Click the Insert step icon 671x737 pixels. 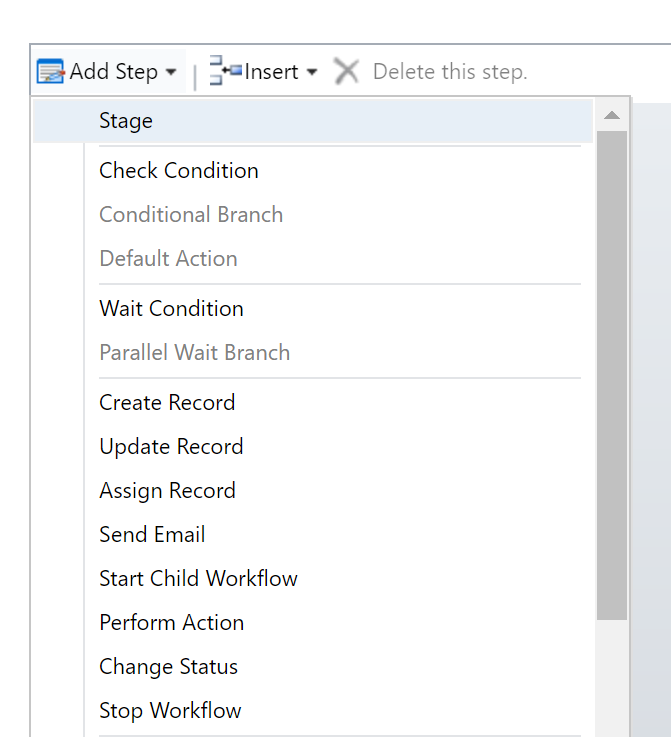pos(225,71)
